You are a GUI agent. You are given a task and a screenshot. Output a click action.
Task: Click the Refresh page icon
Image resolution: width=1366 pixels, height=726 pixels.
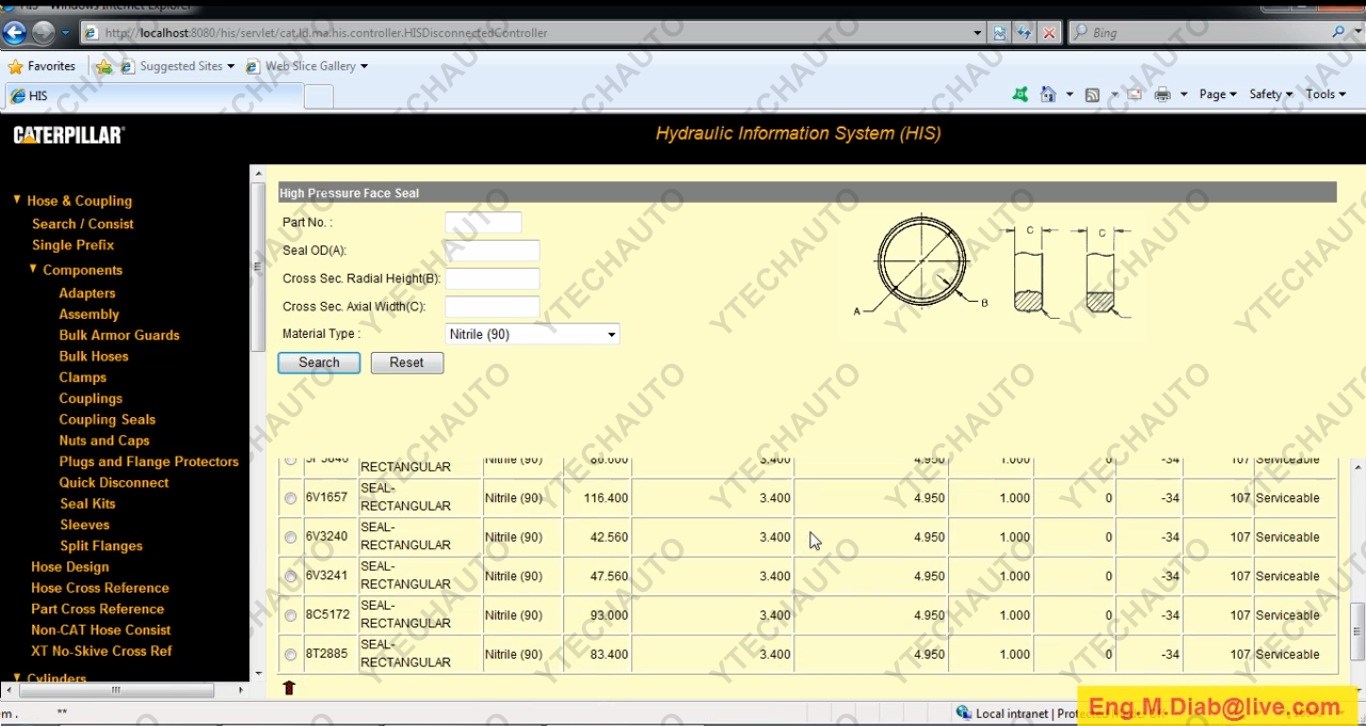click(x=1023, y=33)
